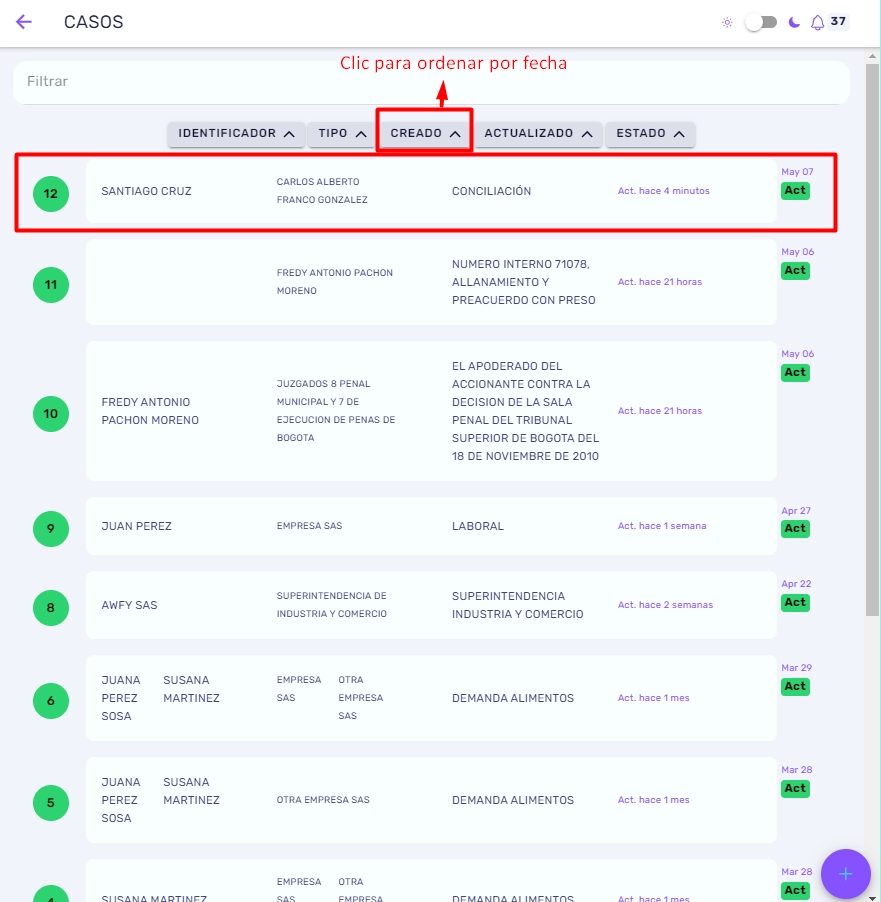Click 'Act. hace 2 semanas' text
This screenshot has width=881, height=902.
pyautogui.click(x=665, y=605)
